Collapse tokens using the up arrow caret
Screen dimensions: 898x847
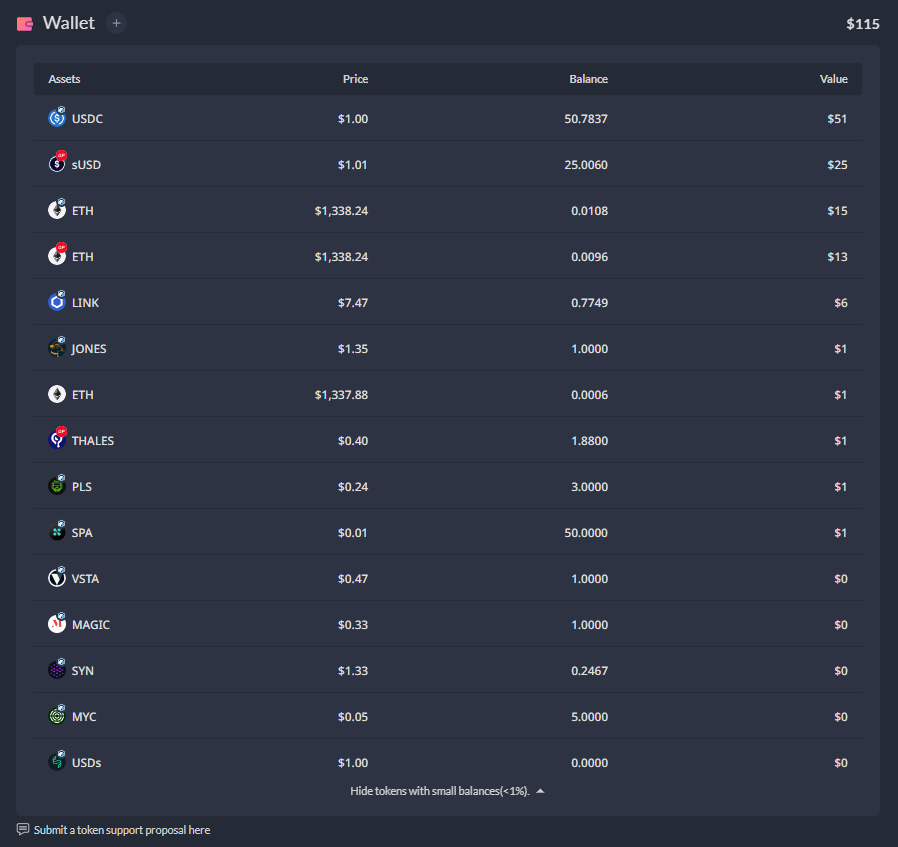click(x=540, y=791)
